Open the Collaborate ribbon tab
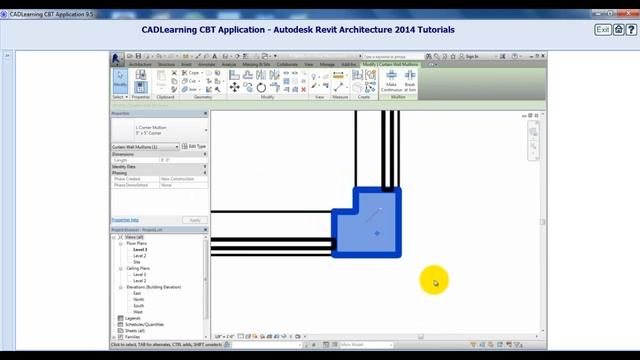Viewport: 640px width, 360px height. (x=287, y=64)
